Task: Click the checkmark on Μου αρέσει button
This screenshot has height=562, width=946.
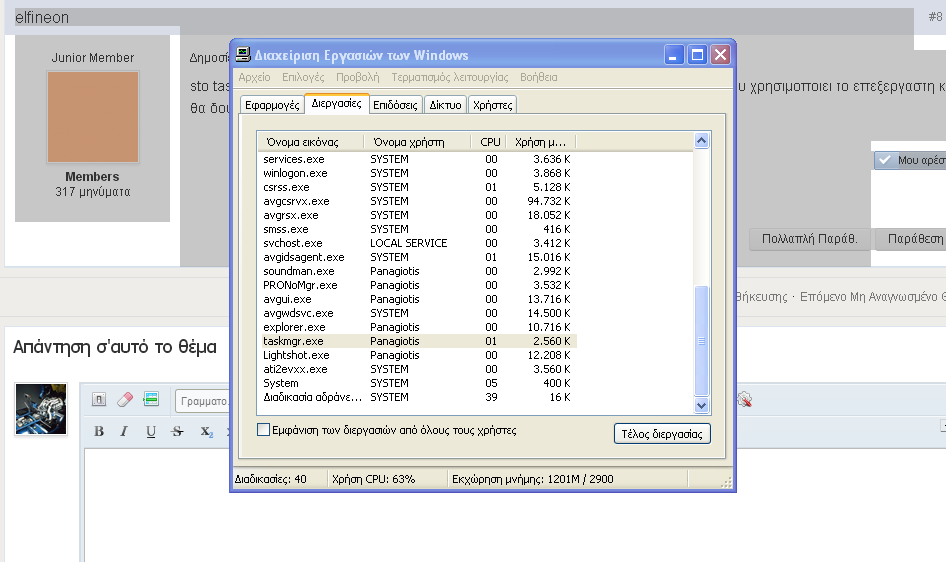Action: tap(884, 160)
